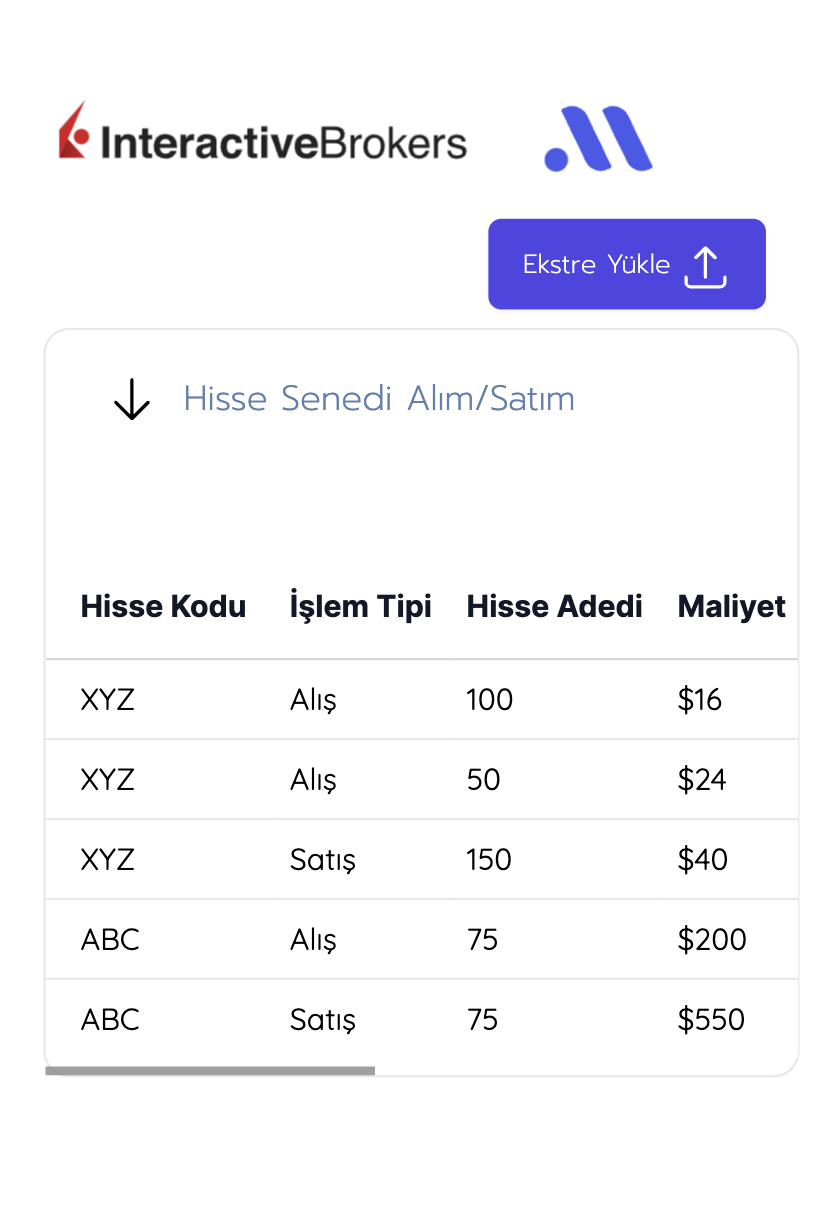Click the Ekstre Yükle button
This screenshot has width=824, height=1226.
point(627,264)
